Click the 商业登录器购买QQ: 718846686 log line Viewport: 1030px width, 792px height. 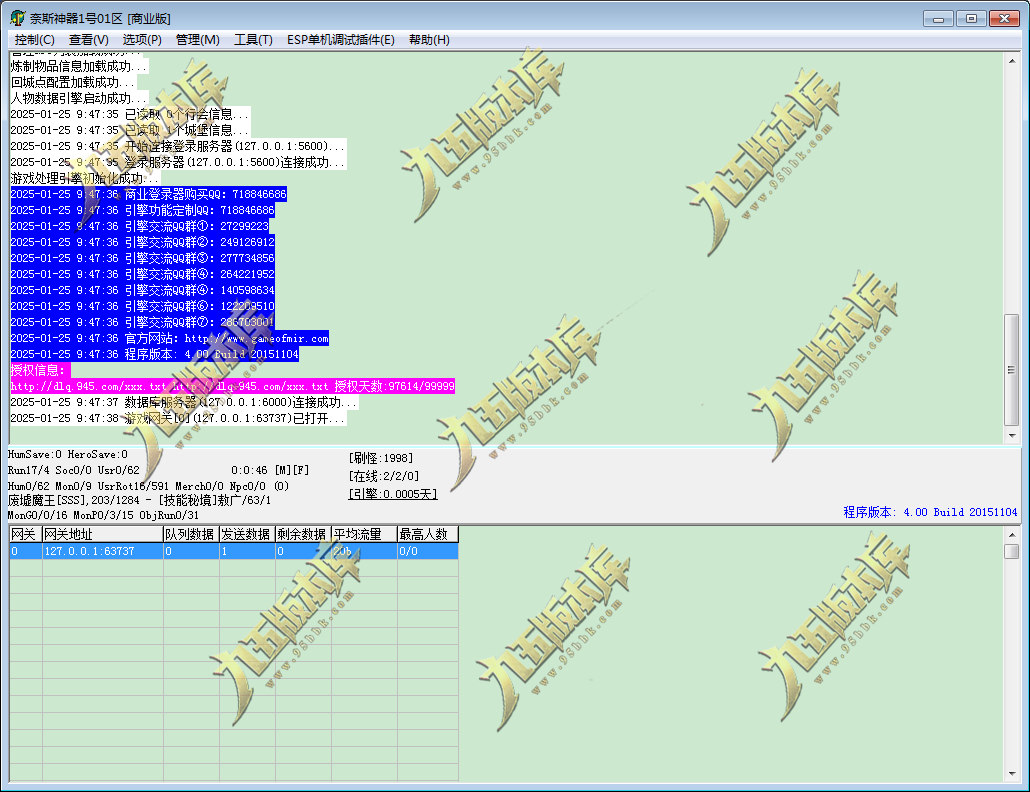pyautogui.click(x=148, y=194)
